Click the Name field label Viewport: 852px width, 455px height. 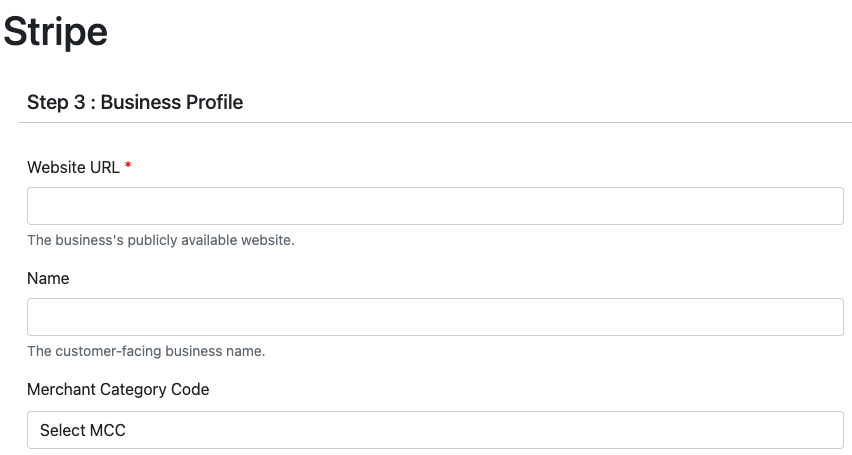pos(48,278)
